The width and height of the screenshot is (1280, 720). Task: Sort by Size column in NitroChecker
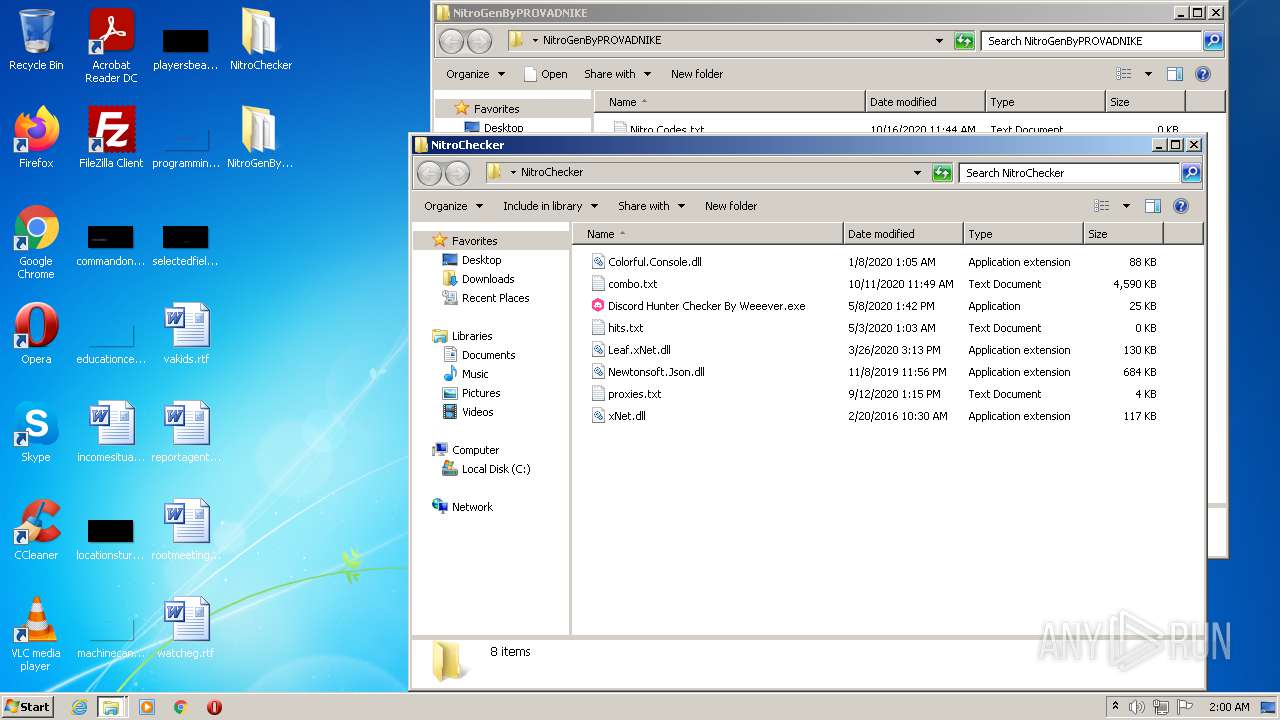1123,234
